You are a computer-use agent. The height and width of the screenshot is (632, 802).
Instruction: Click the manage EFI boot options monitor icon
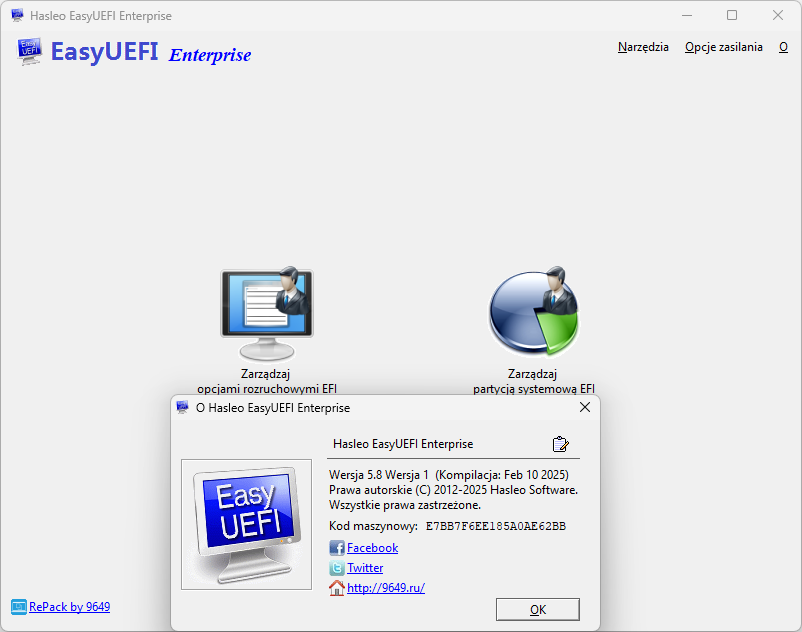[x=267, y=313]
